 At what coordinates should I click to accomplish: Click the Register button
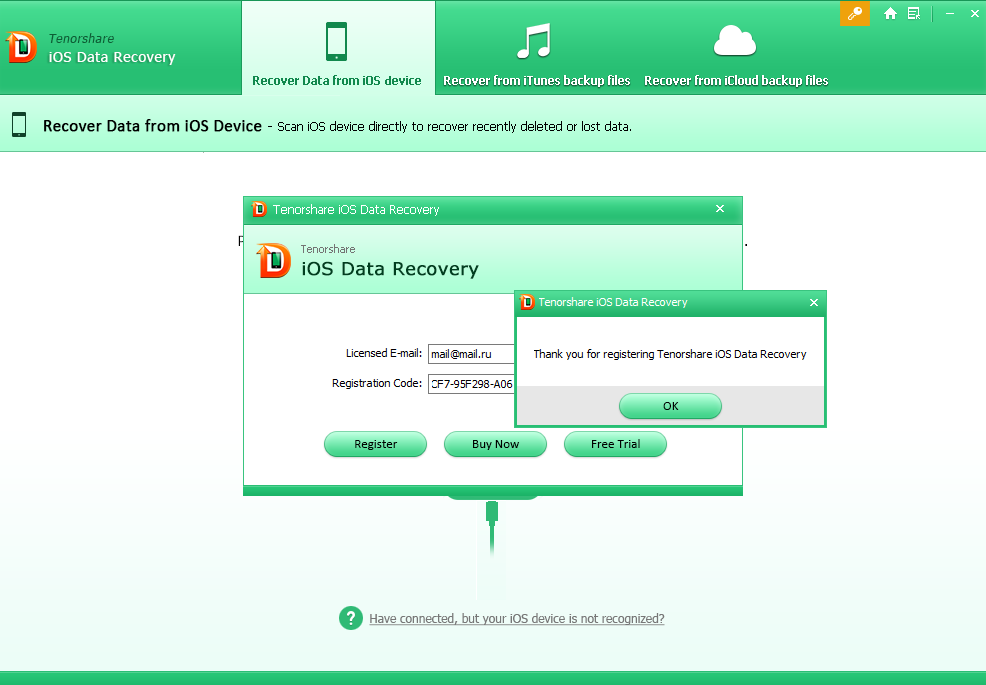click(x=375, y=444)
